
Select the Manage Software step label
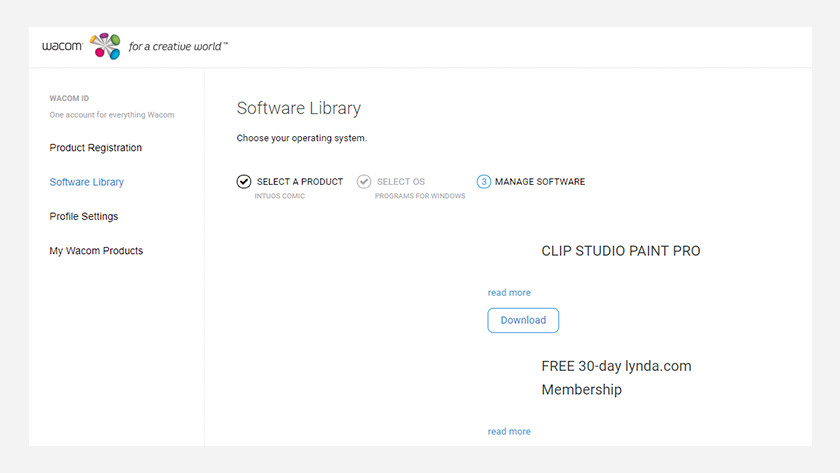click(x=540, y=182)
